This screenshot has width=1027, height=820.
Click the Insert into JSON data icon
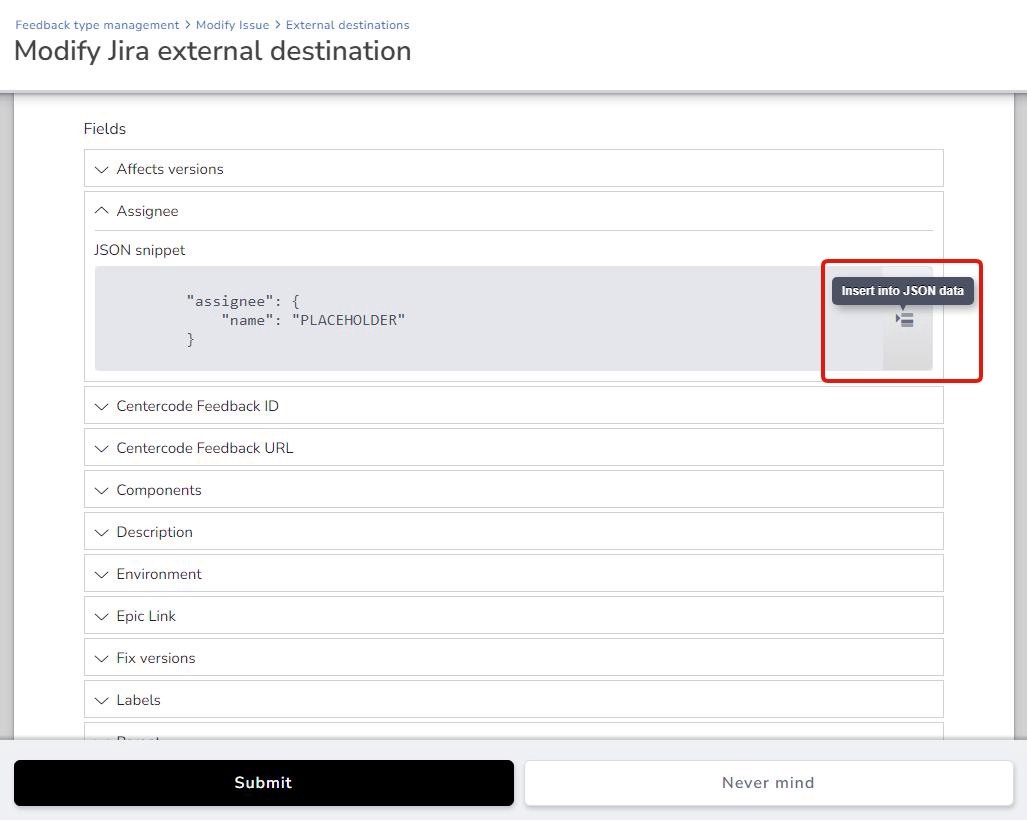[905, 320]
